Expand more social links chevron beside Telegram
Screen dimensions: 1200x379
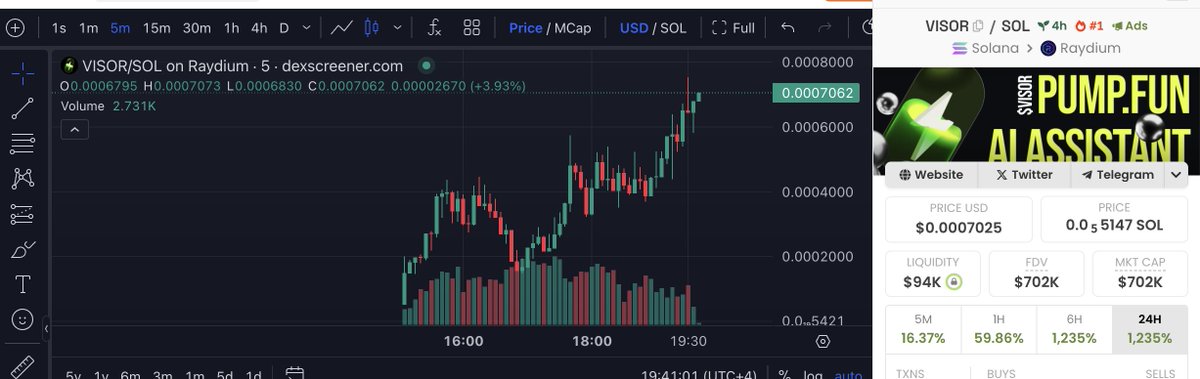1175,174
